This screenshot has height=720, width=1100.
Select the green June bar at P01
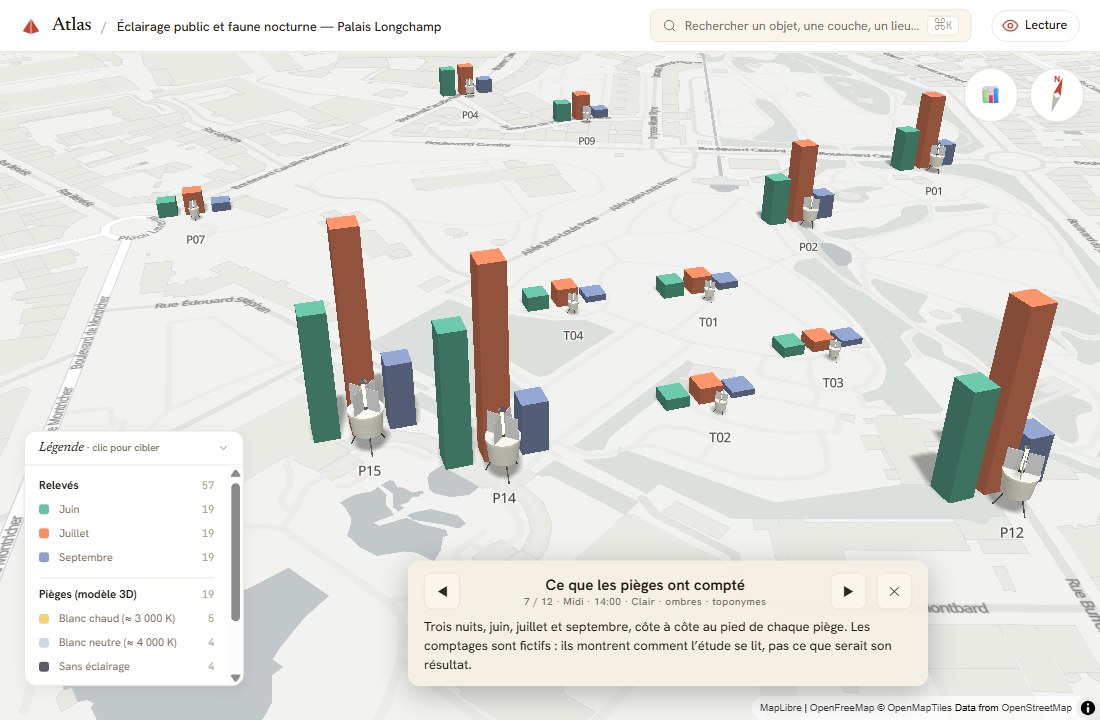pos(904,148)
